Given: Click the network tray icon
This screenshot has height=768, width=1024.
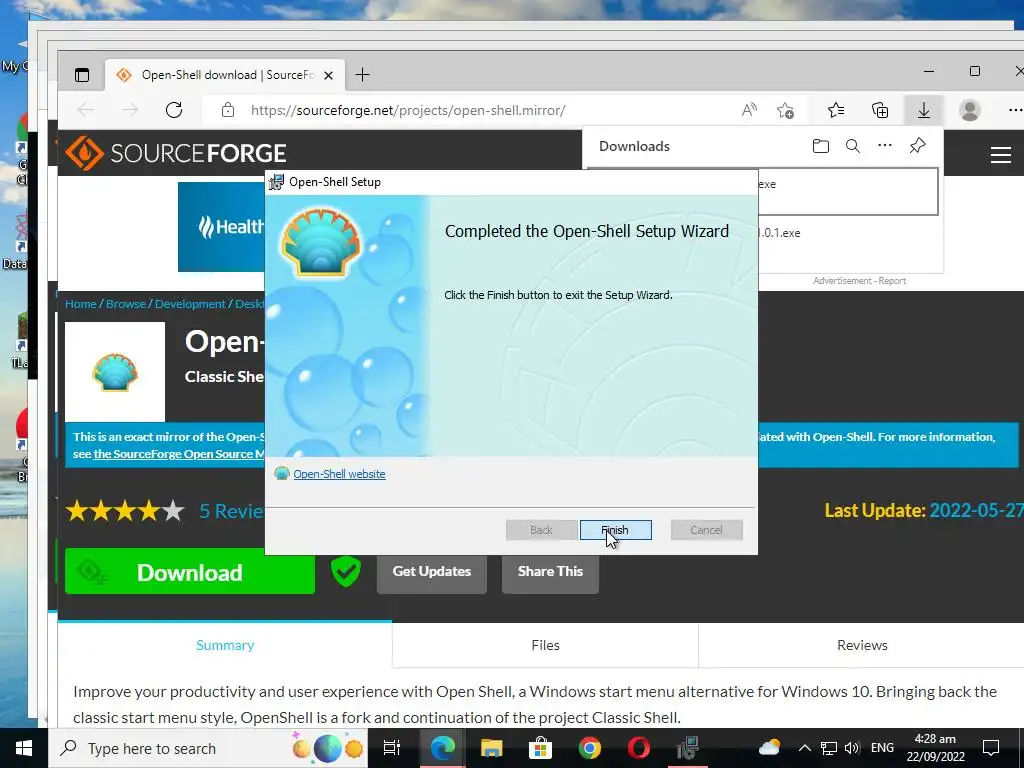Looking at the screenshot, I should 829,748.
